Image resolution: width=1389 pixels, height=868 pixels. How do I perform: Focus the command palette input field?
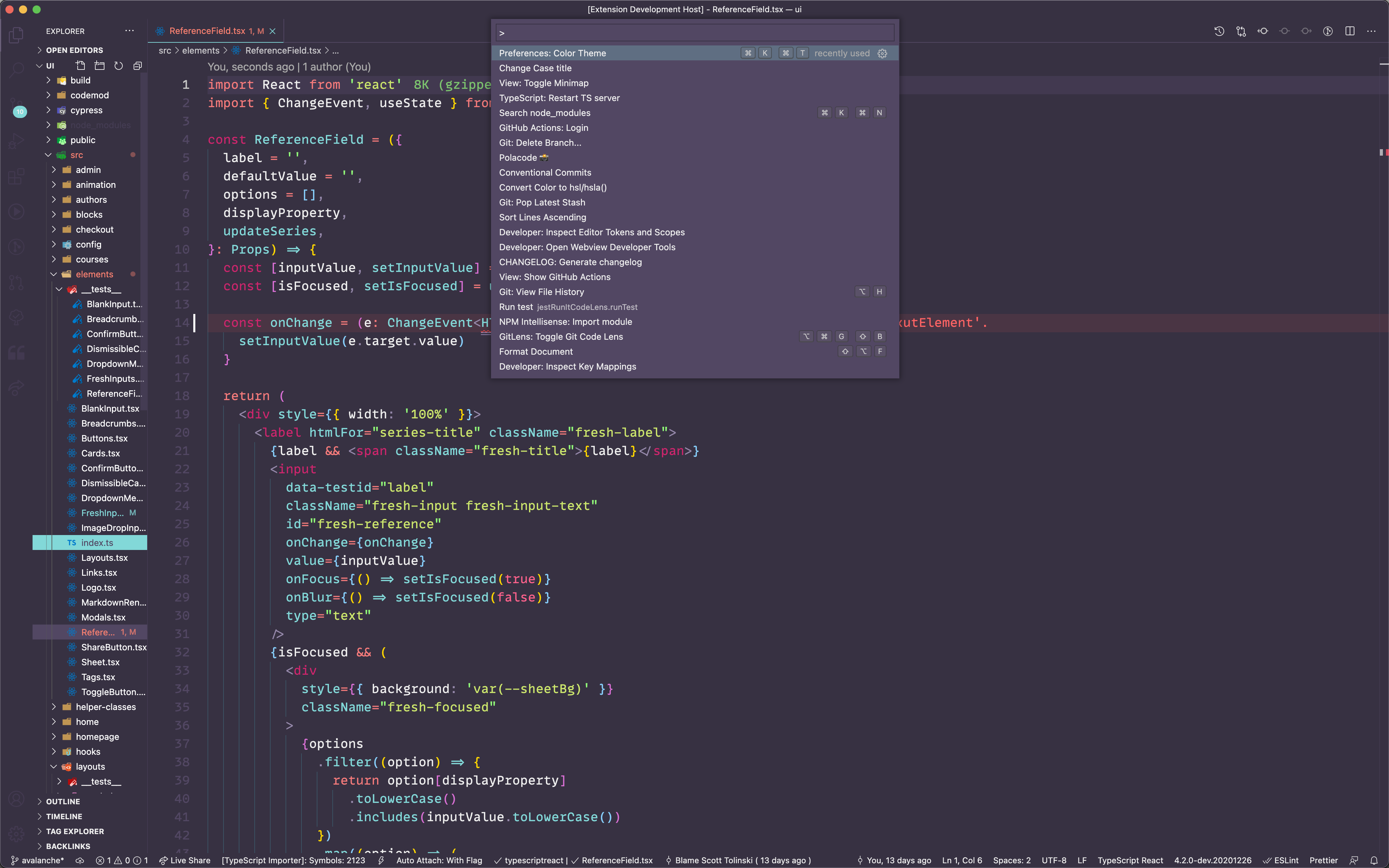point(694,33)
